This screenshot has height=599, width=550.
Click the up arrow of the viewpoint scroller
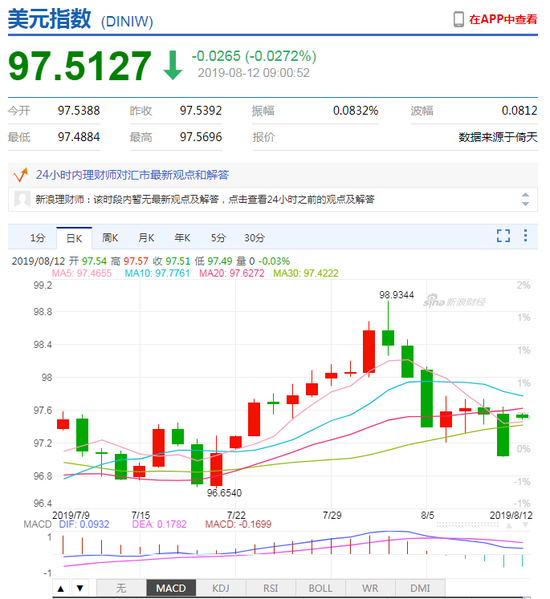click(x=525, y=195)
